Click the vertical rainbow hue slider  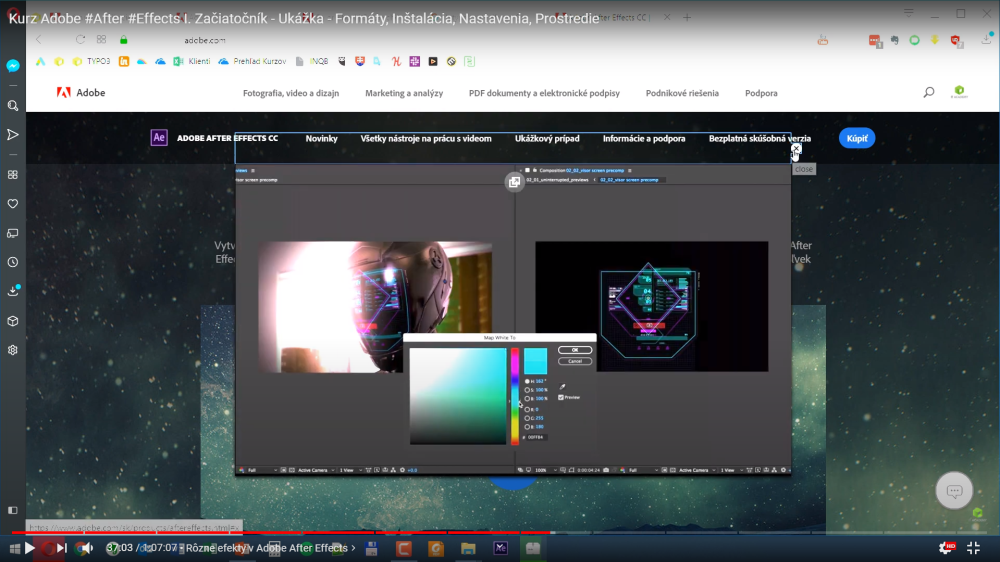pos(516,396)
